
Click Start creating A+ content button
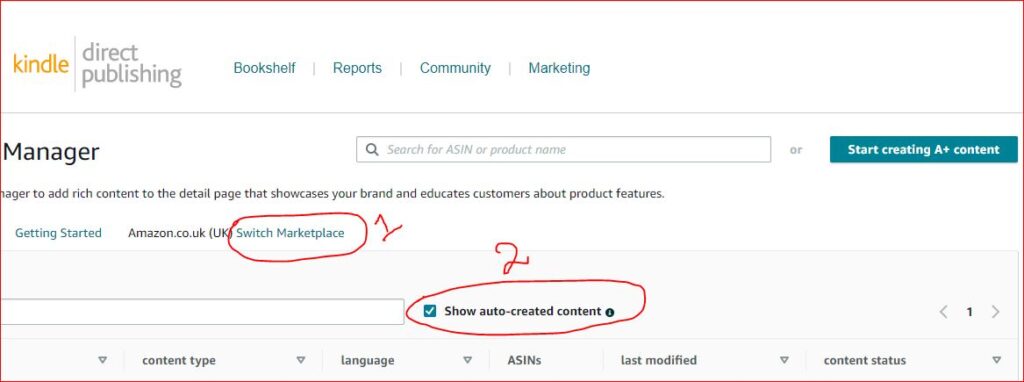tap(923, 150)
